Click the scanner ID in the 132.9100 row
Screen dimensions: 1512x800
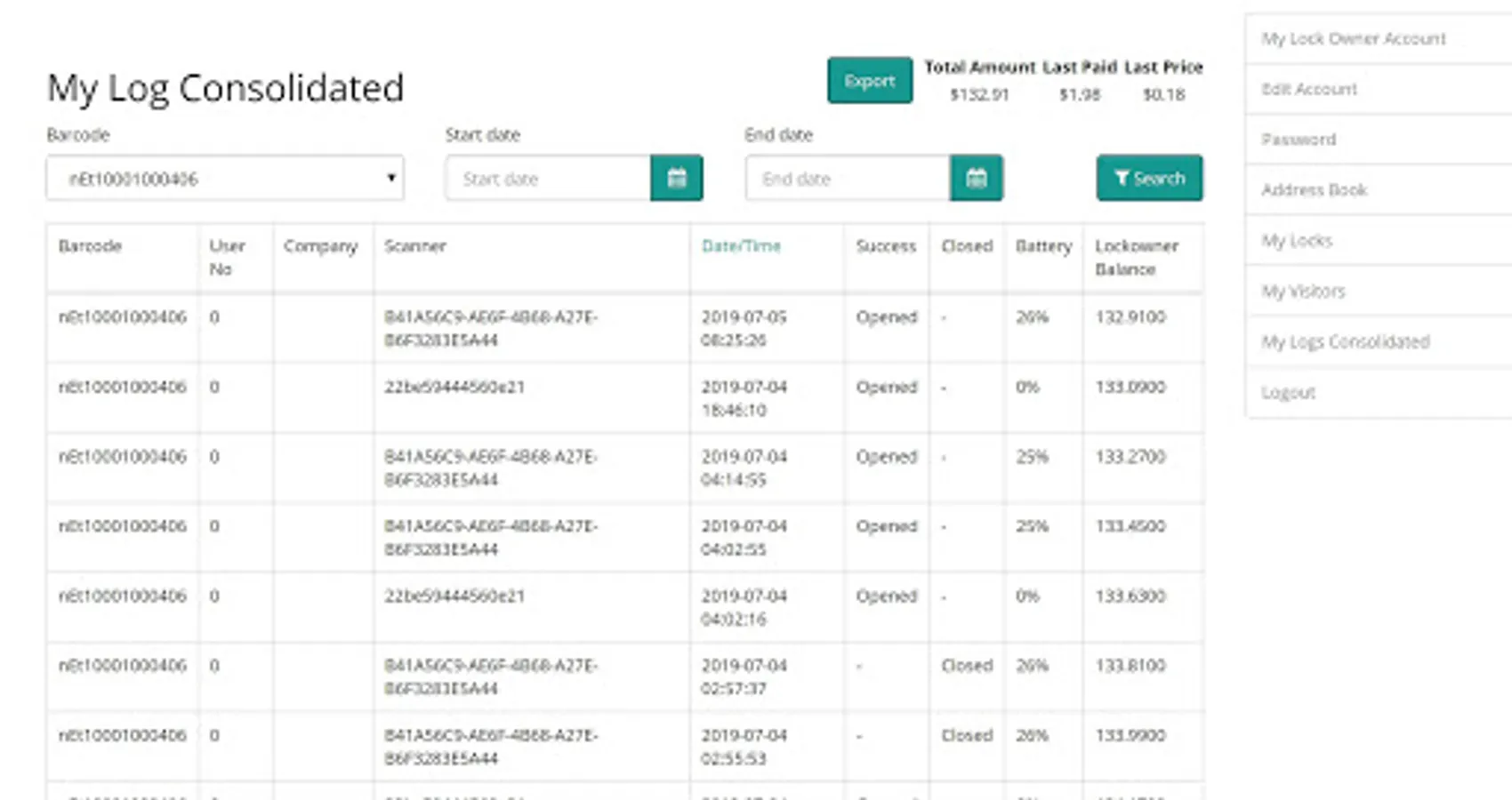[x=491, y=329]
